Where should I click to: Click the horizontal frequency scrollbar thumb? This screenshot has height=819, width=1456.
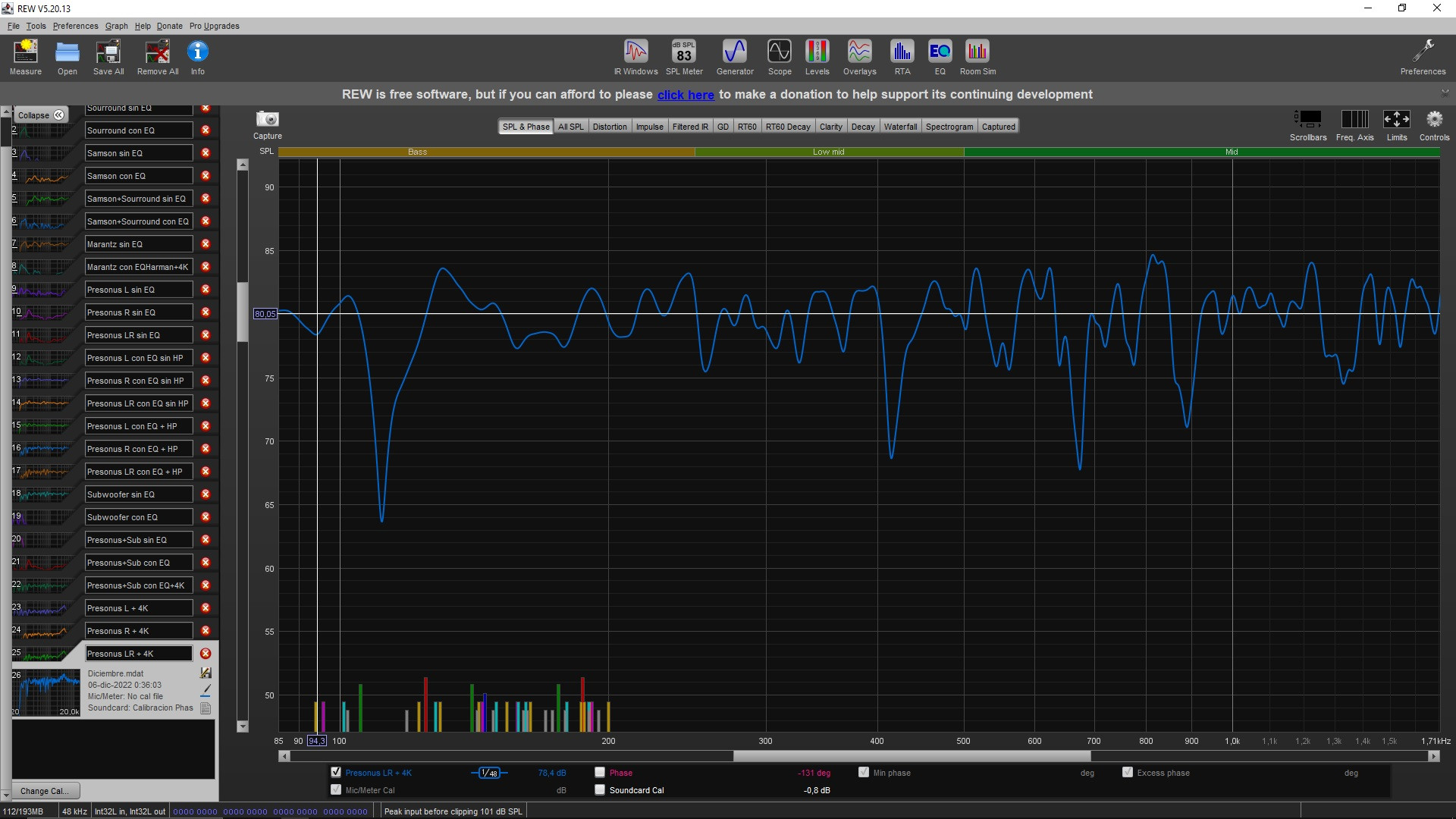[912, 756]
